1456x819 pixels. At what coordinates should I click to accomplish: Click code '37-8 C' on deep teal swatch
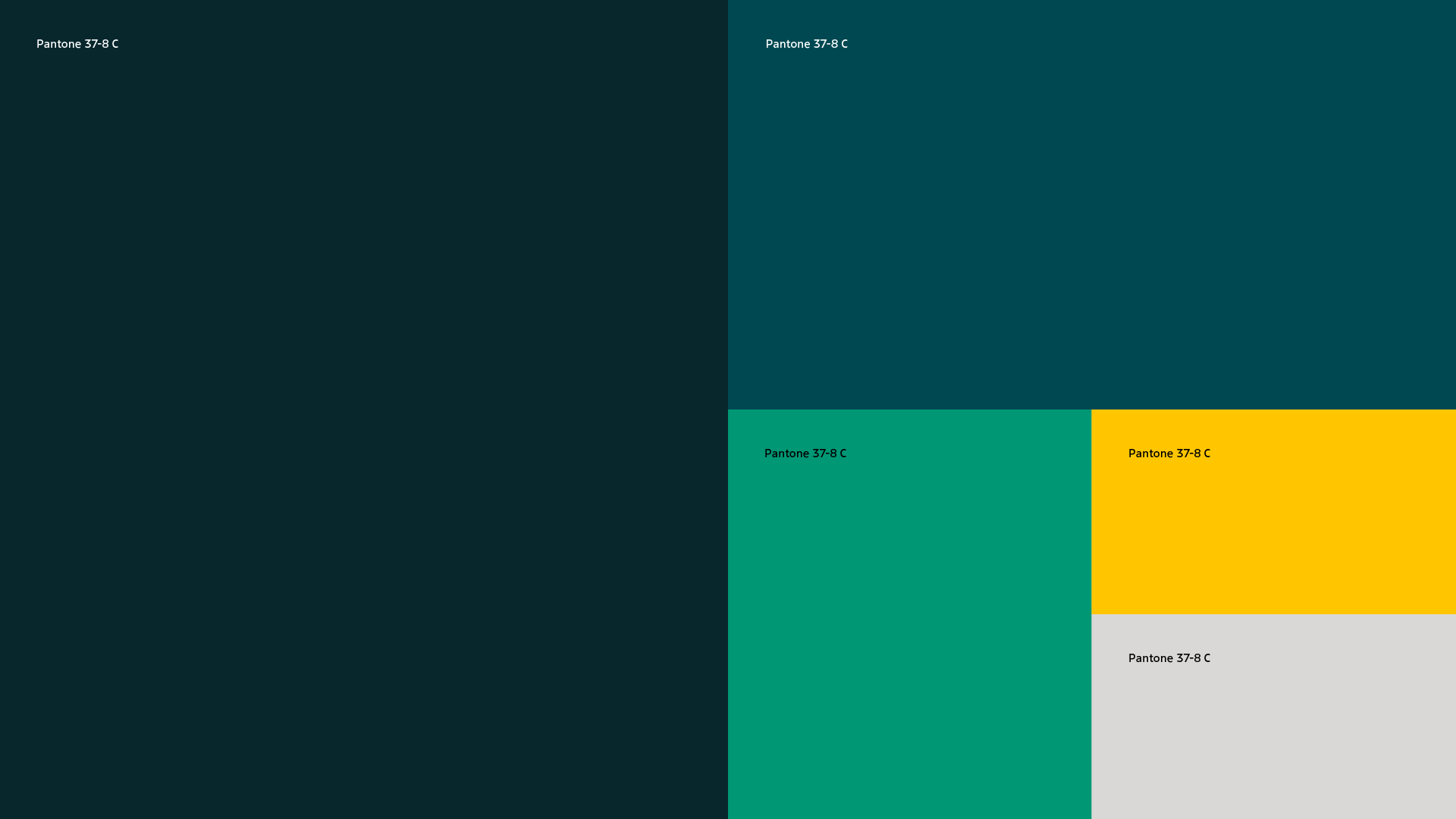click(831, 44)
